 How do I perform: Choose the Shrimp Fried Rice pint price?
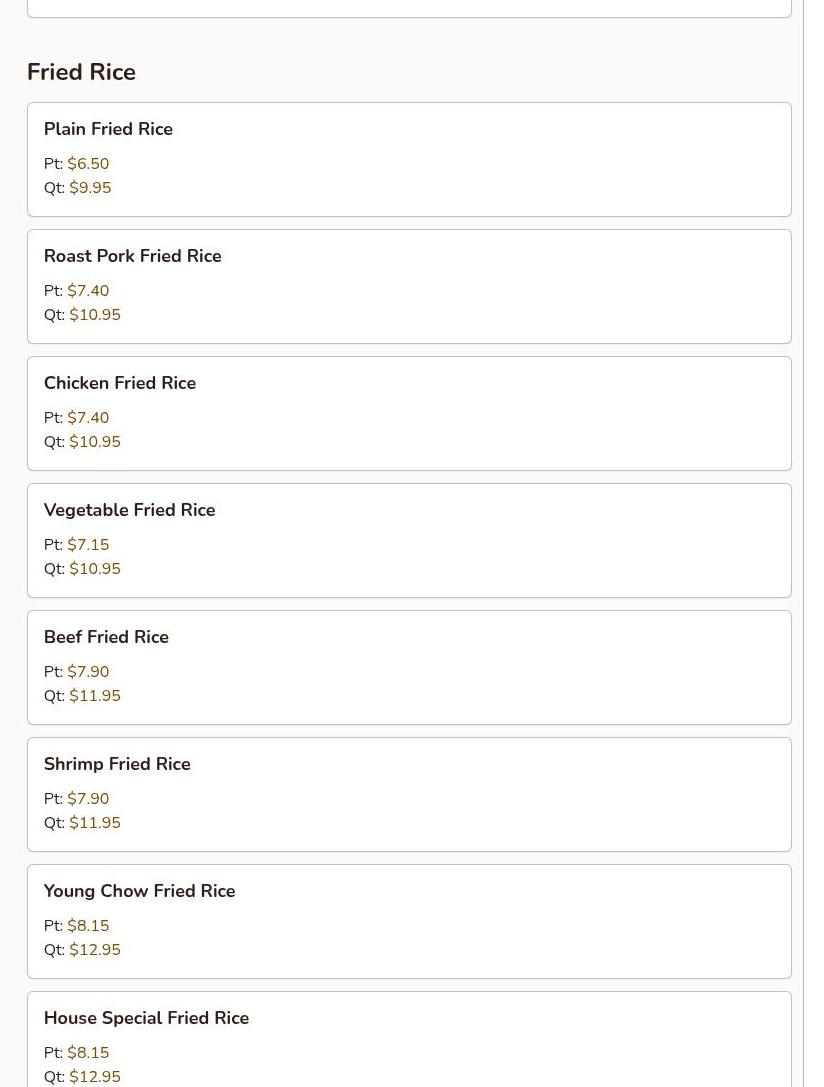88,799
